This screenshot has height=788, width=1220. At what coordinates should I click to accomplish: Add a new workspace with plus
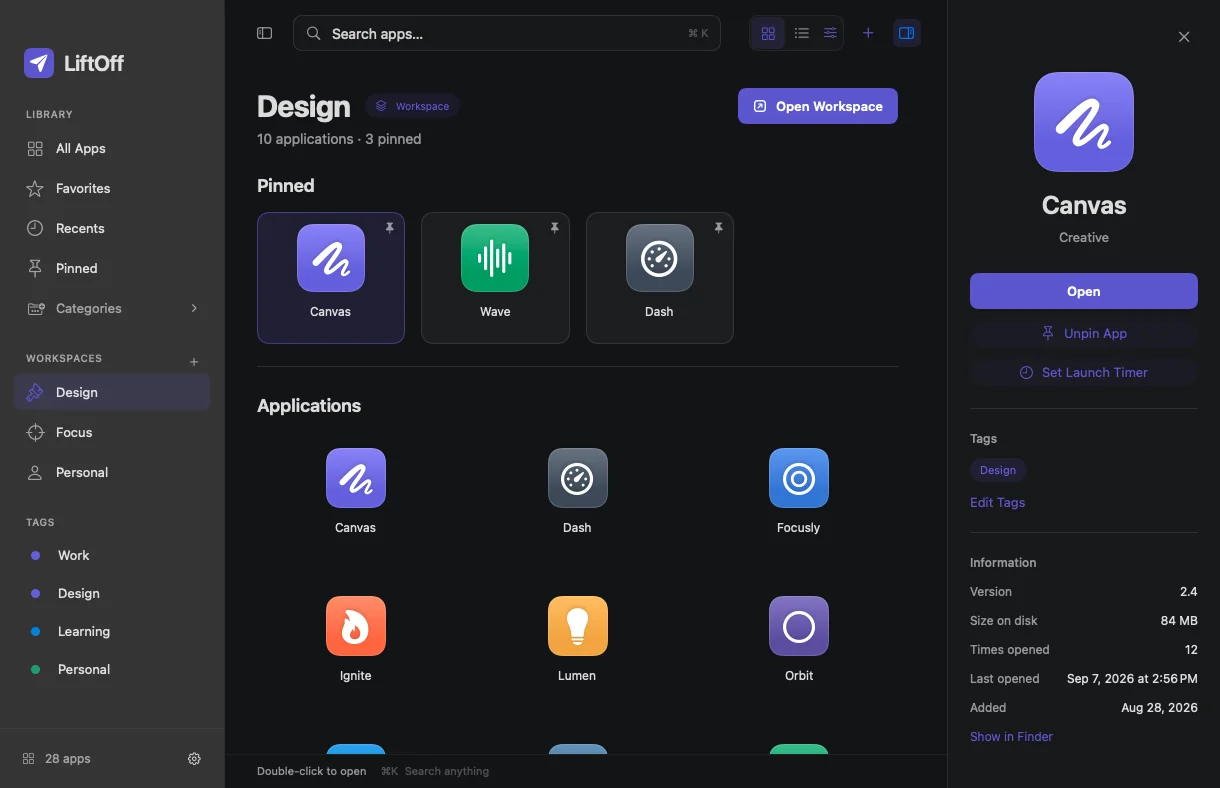click(x=194, y=361)
